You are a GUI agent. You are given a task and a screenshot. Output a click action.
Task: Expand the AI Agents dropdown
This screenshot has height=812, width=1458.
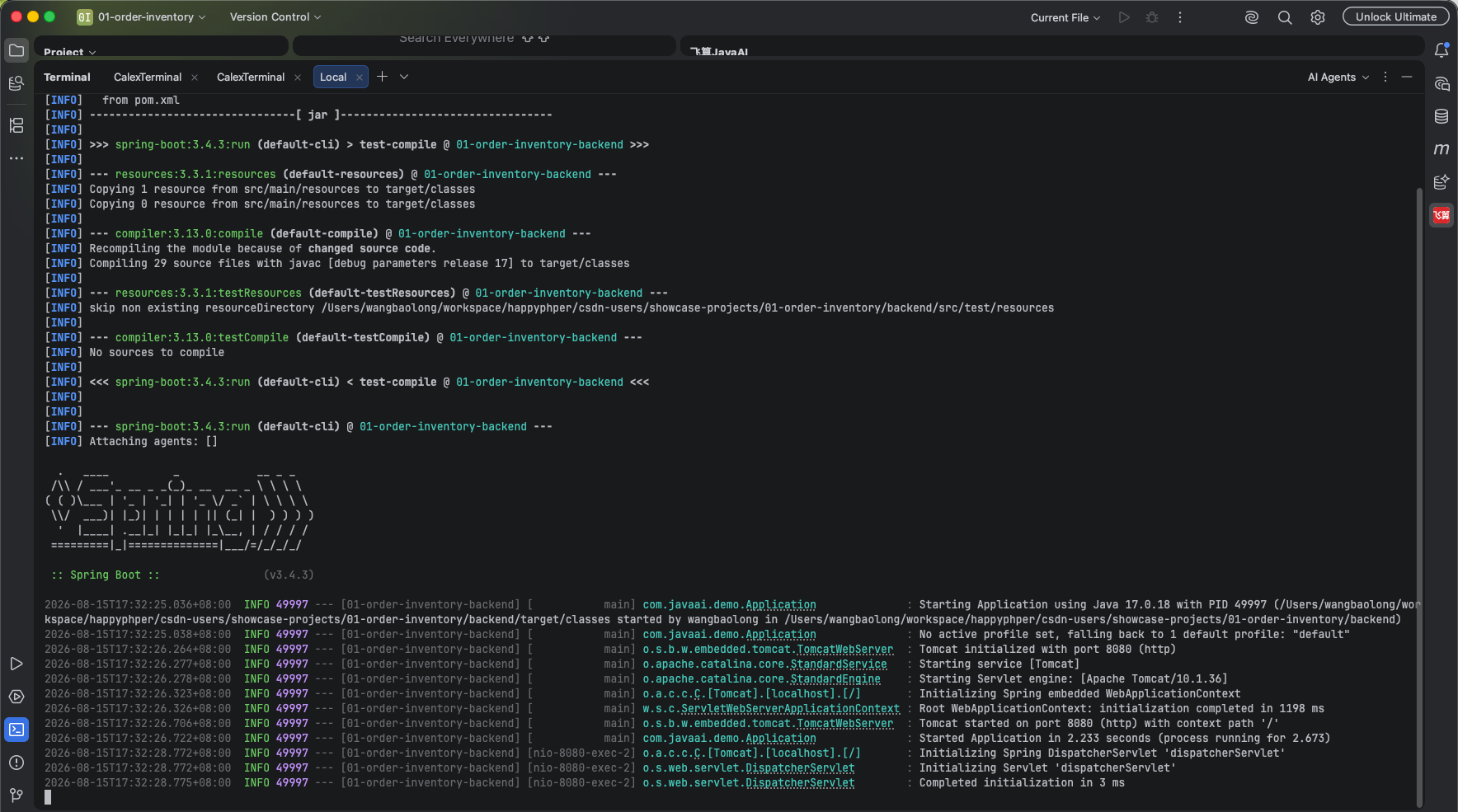click(x=1338, y=77)
